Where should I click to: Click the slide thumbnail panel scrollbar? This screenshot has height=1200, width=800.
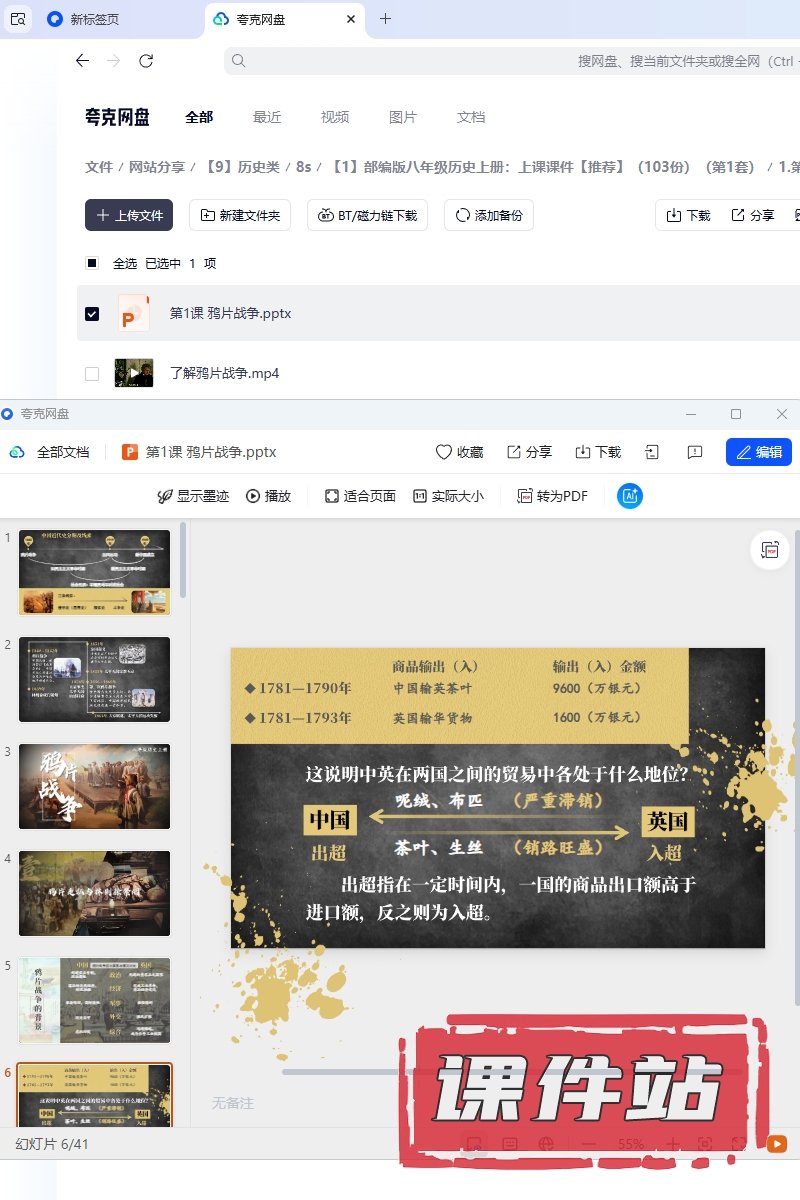point(183,560)
